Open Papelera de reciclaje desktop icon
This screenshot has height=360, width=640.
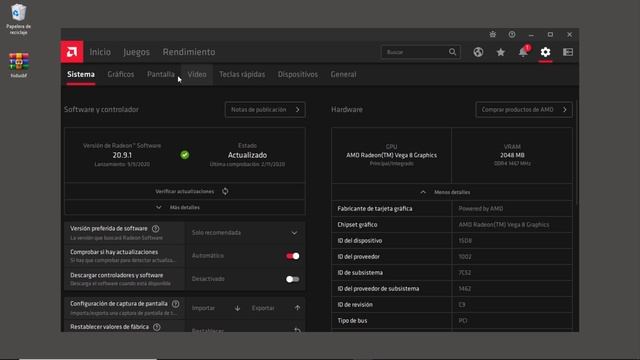(18, 19)
